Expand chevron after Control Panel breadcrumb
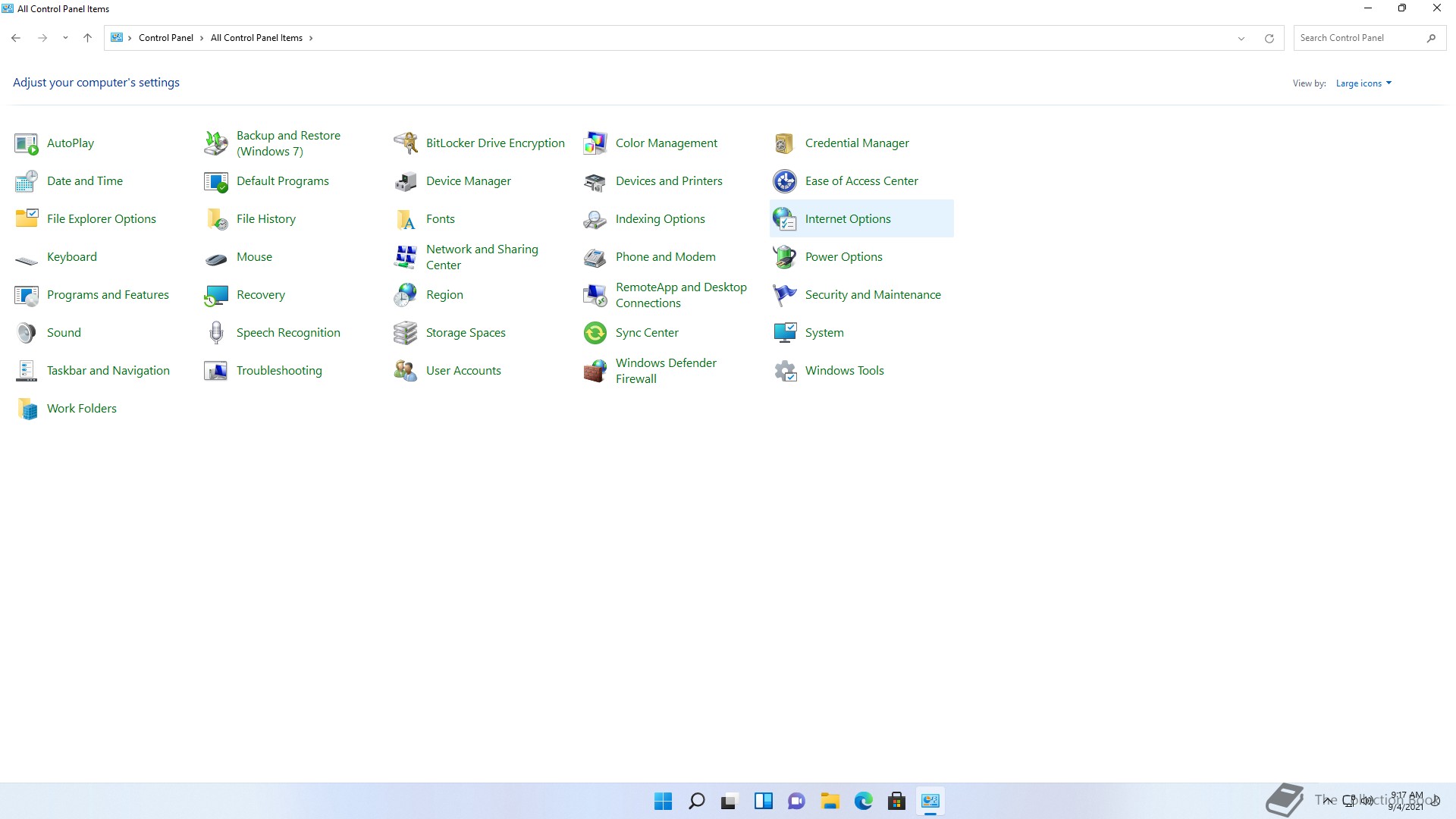The image size is (1456, 819). (x=202, y=38)
